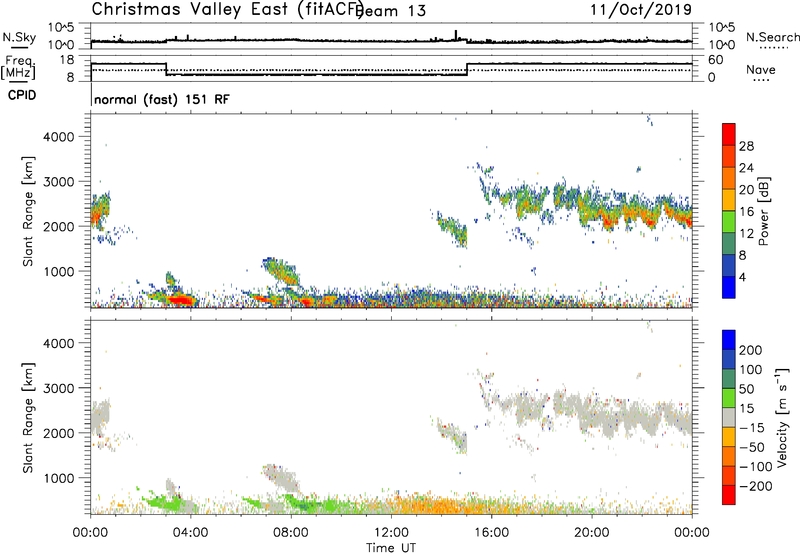Click the 'N.Search' legend label
Image resolution: width=800 pixels, height=554 pixels.
[772, 37]
